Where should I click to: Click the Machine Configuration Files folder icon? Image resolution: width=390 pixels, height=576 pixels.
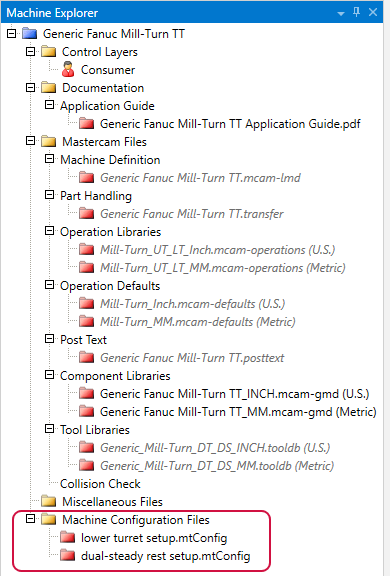[48, 519]
